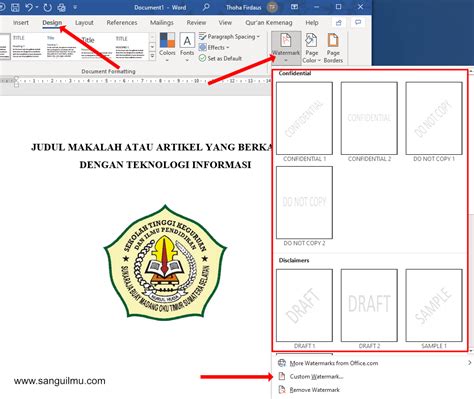Open Customize Quick Access Toolbar arrow
The height and width of the screenshot is (399, 474).
click(x=75, y=7)
